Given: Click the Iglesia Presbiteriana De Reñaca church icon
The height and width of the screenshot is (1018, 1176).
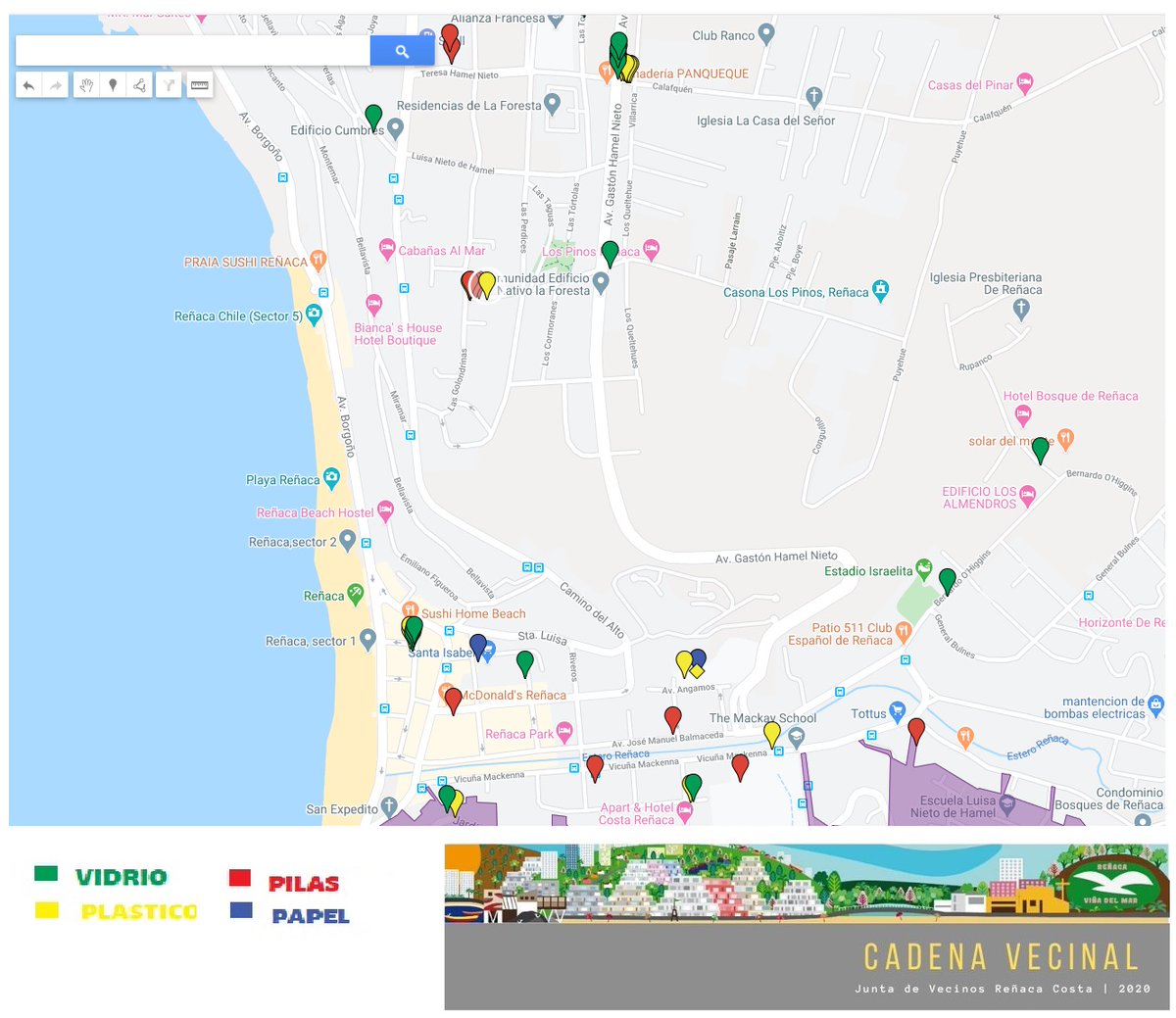Looking at the screenshot, I should pyautogui.click(x=1021, y=310).
